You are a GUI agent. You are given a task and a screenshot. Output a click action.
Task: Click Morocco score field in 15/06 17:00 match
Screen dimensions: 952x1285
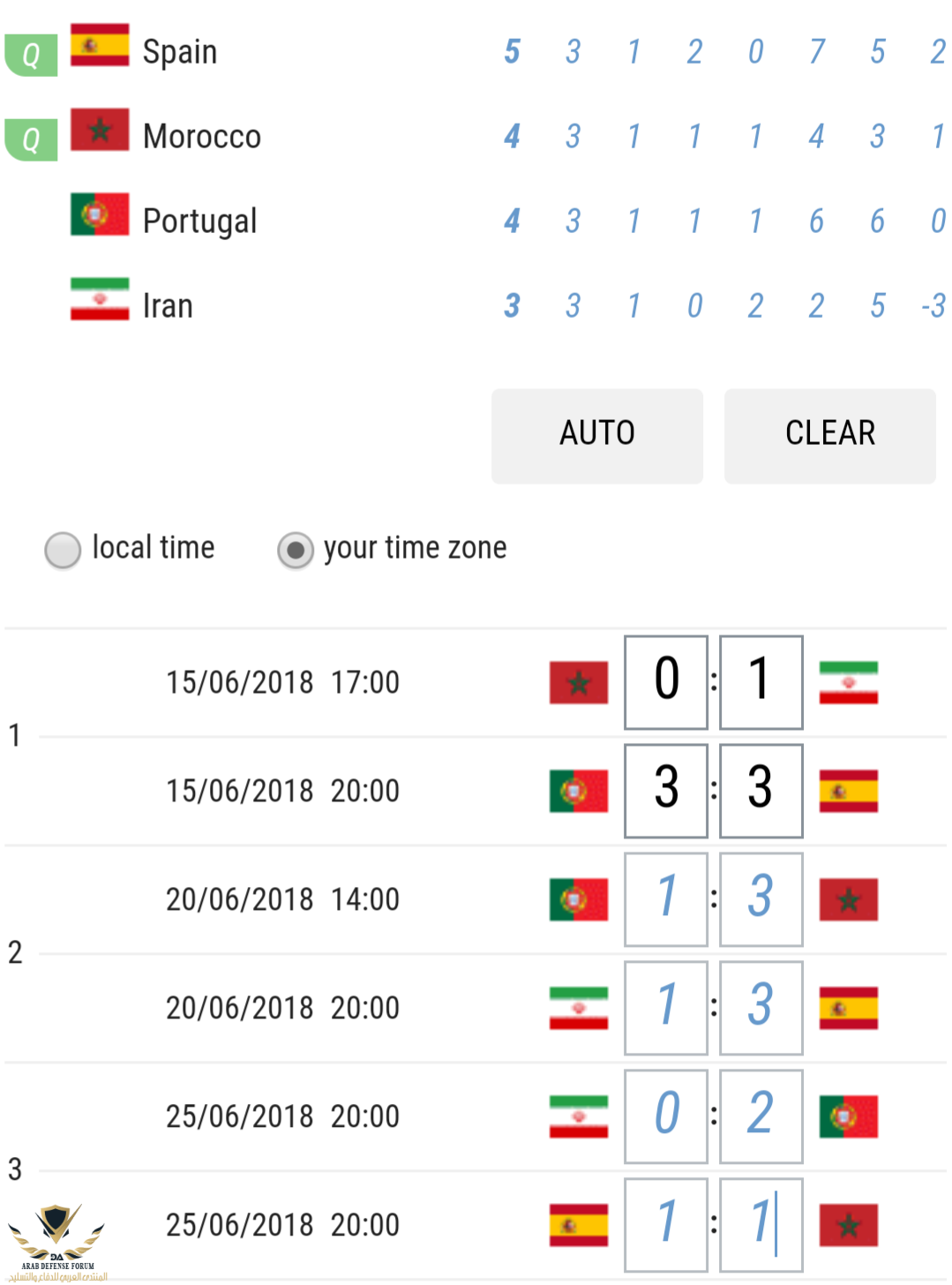click(x=666, y=682)
